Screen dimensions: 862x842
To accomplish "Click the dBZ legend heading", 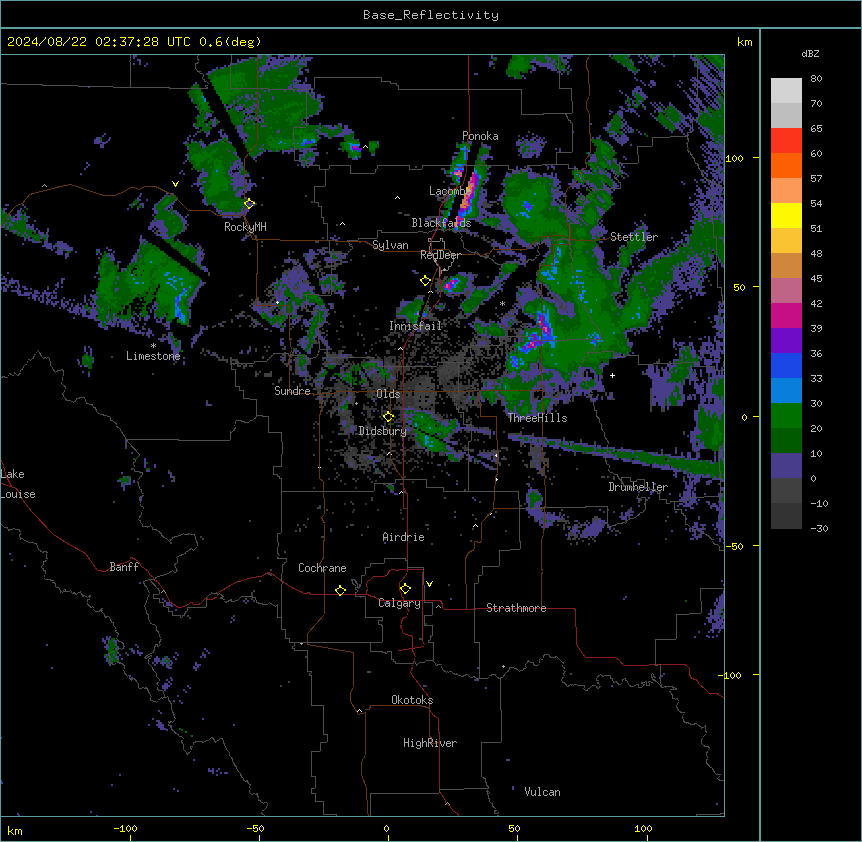I will point(810,53).
